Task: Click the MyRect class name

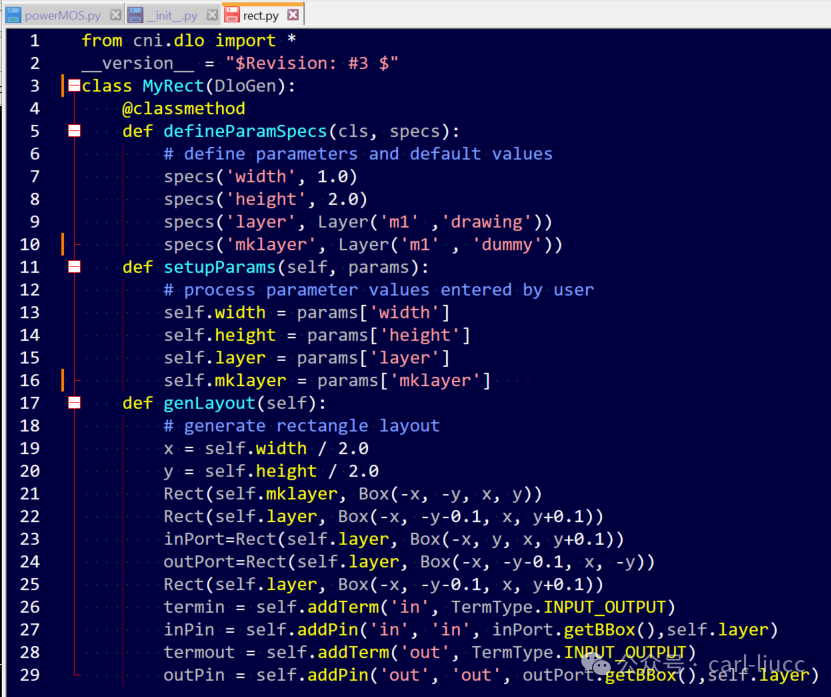Action: tap(173, 86)
